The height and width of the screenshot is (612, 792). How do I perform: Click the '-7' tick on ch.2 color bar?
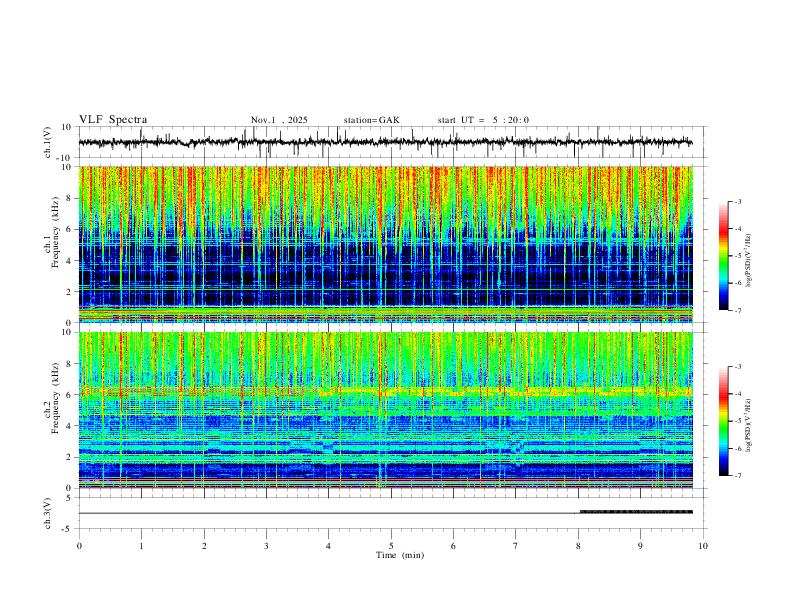(738, 476)
